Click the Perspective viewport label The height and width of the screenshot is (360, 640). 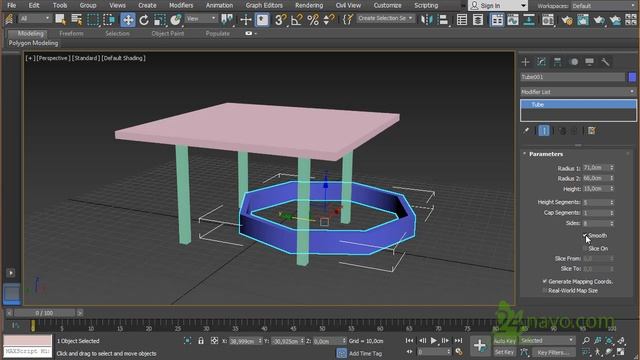coord(53,58)
